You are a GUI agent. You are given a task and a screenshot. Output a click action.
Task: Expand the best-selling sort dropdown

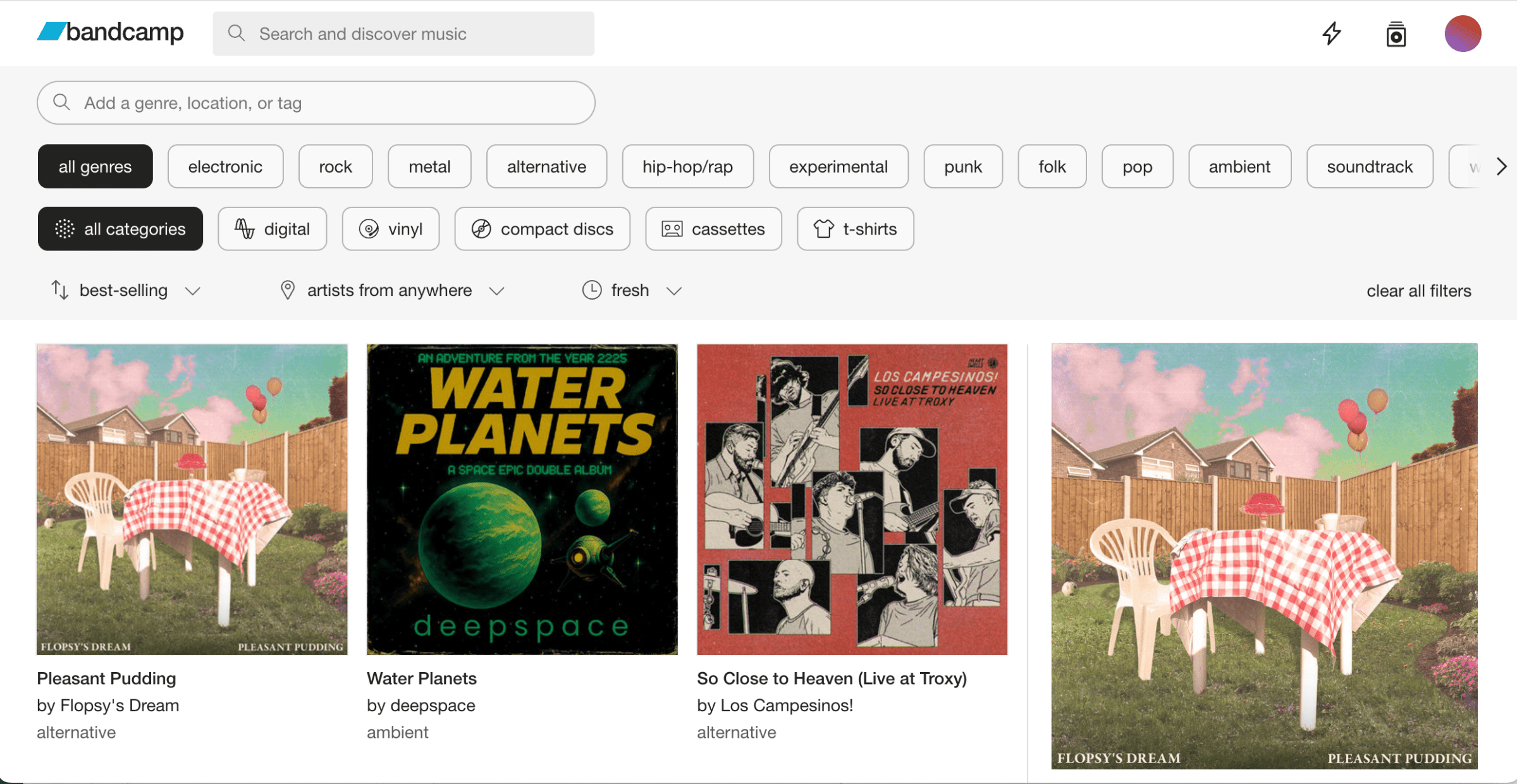pyautogui.click(x=193, y=291)
